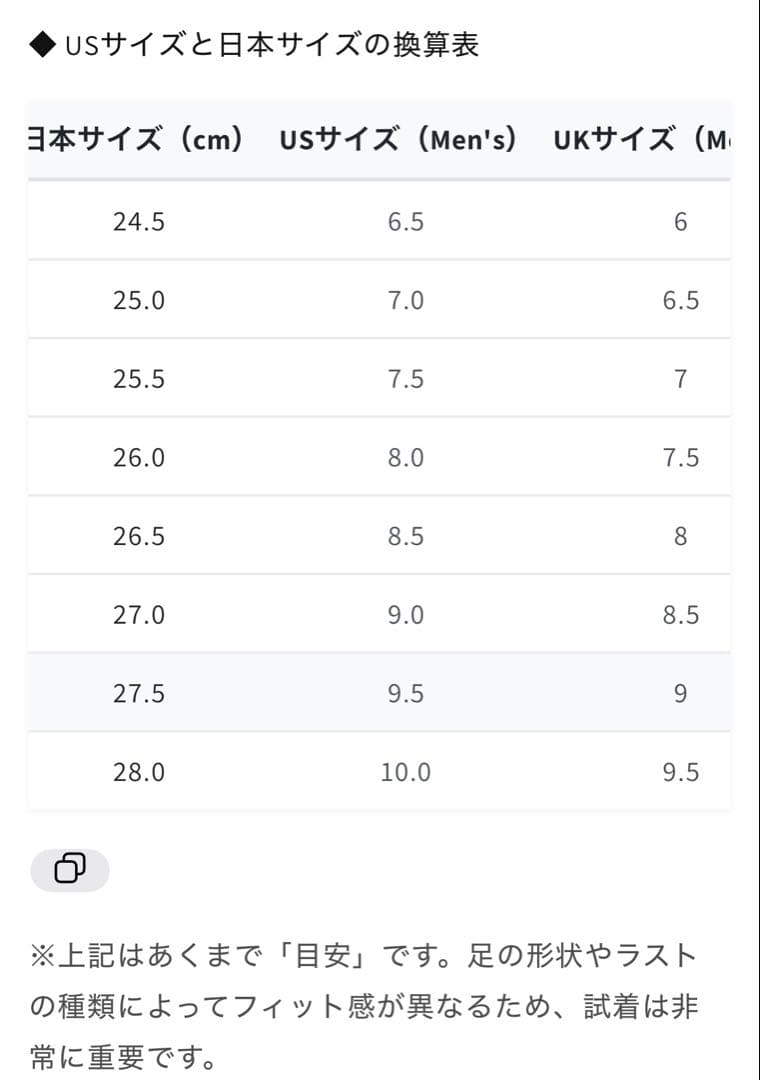Screen dimensions: 760x1080
Task: Click the partially visible UKサイズ column header
Action: (x=642, y=140)
